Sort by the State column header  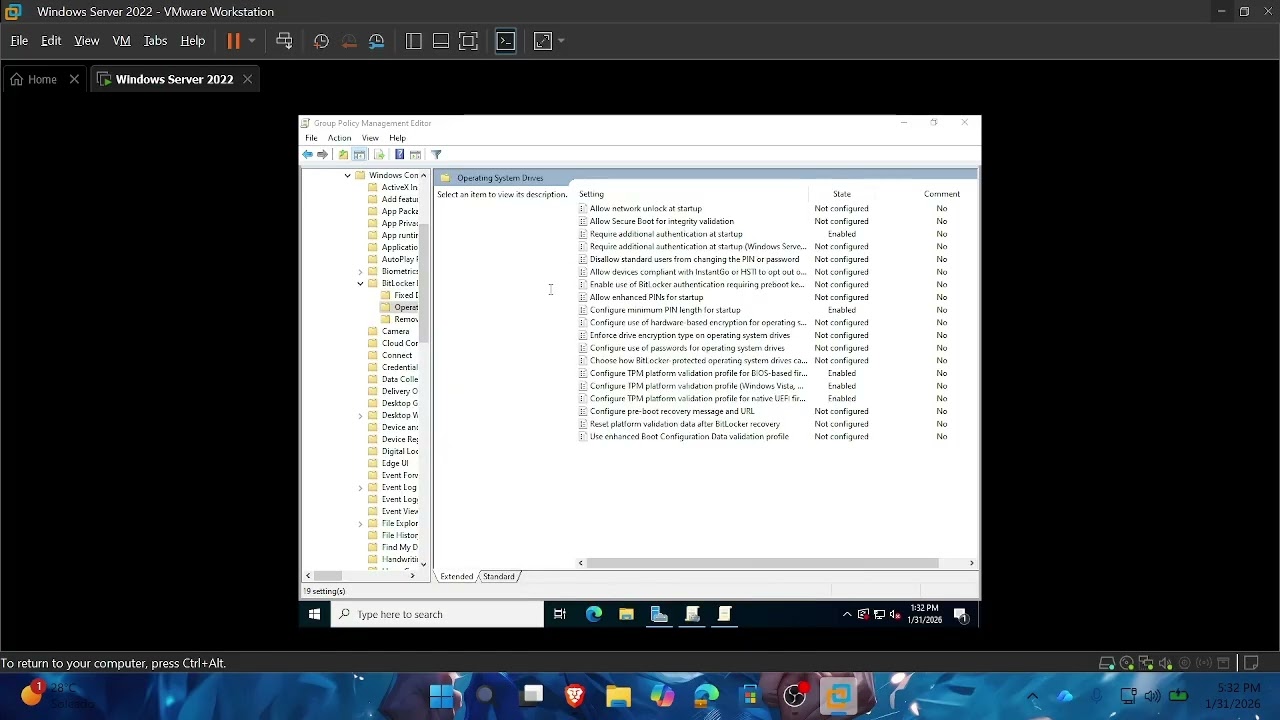pyautogui.click(x=842, y=195)
